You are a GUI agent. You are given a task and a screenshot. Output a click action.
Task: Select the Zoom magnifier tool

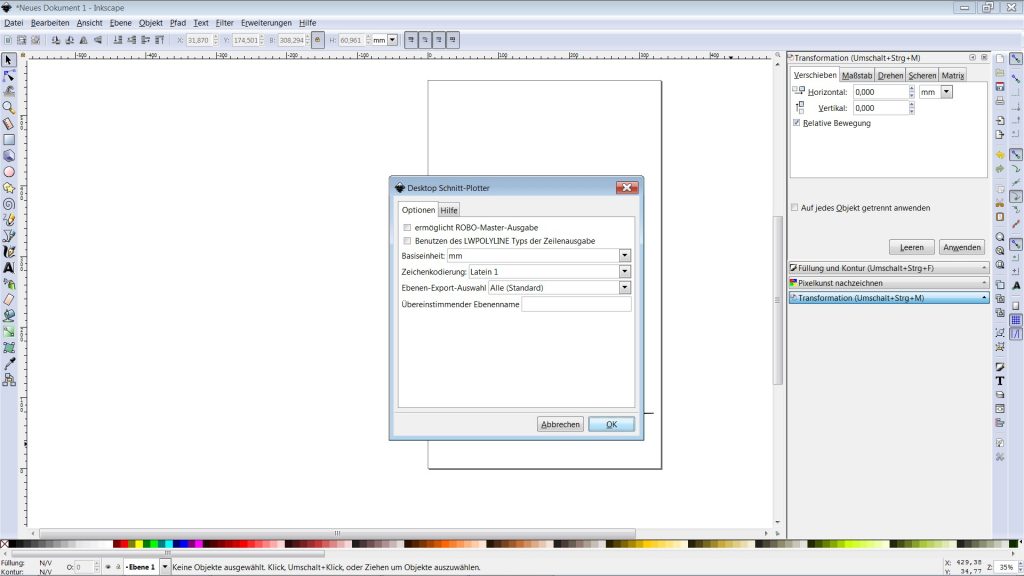coord(9,107)
